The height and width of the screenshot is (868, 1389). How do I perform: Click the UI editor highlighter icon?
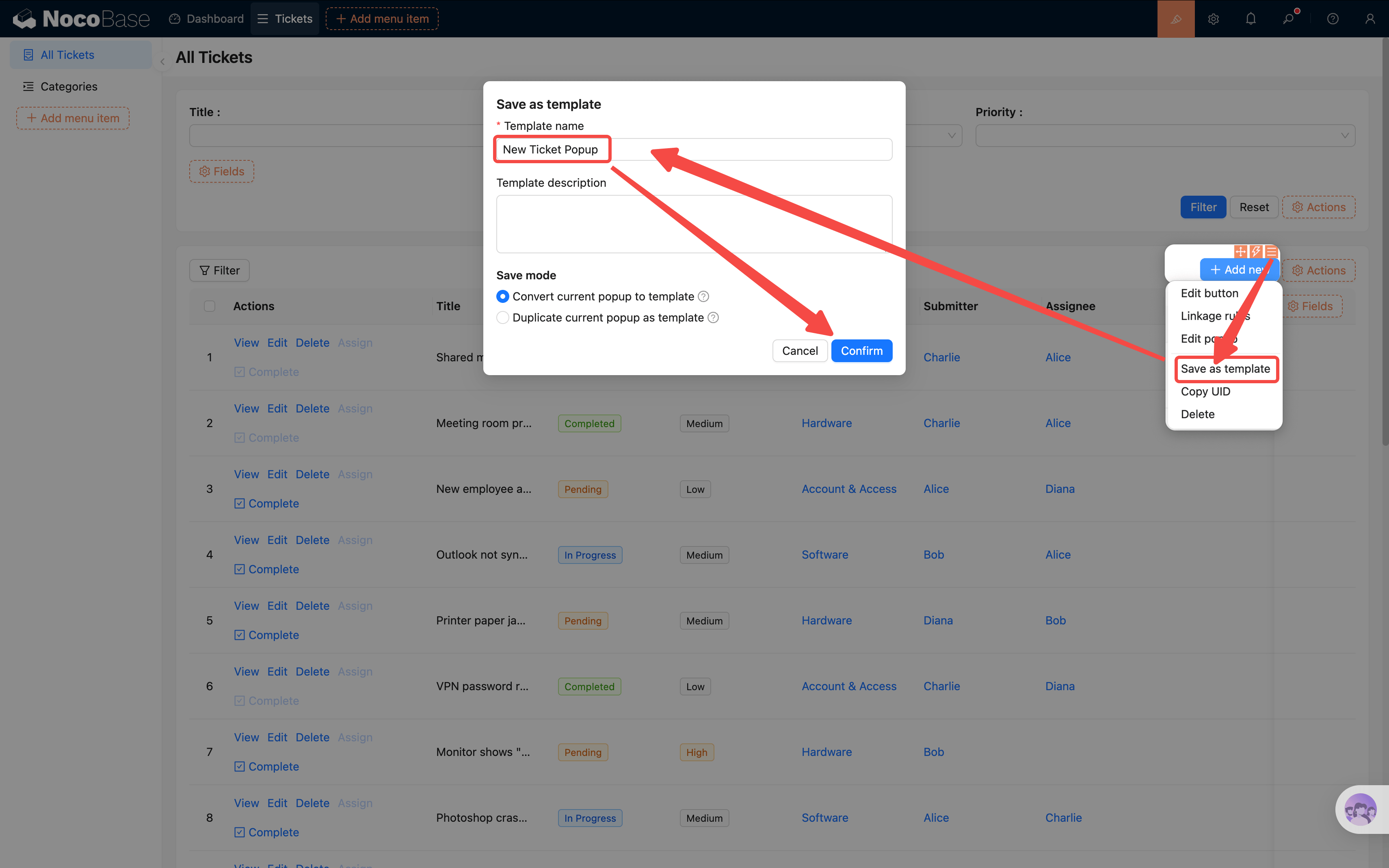click(1175, 19)
